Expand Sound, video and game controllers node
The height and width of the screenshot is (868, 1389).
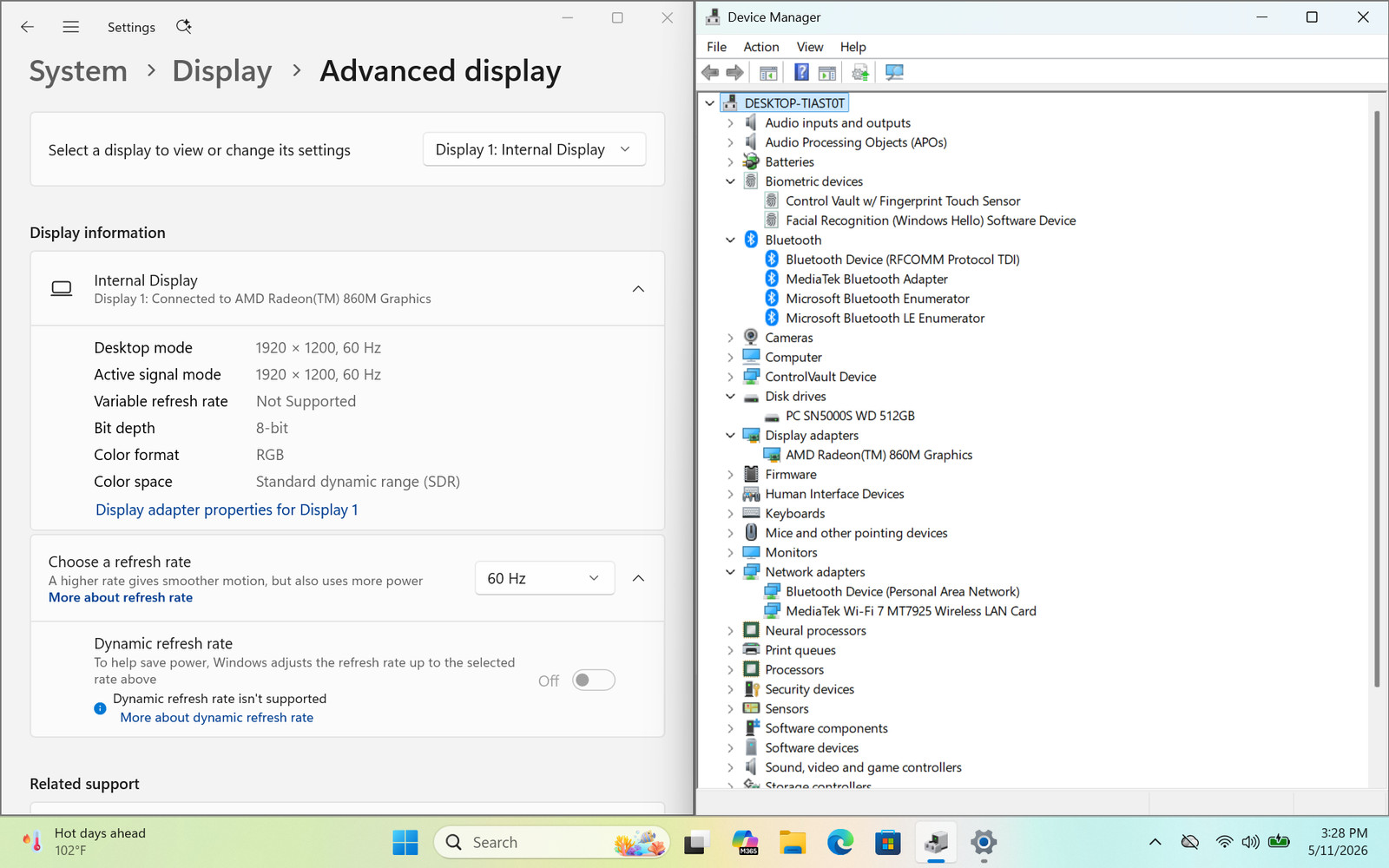point(730,767)
